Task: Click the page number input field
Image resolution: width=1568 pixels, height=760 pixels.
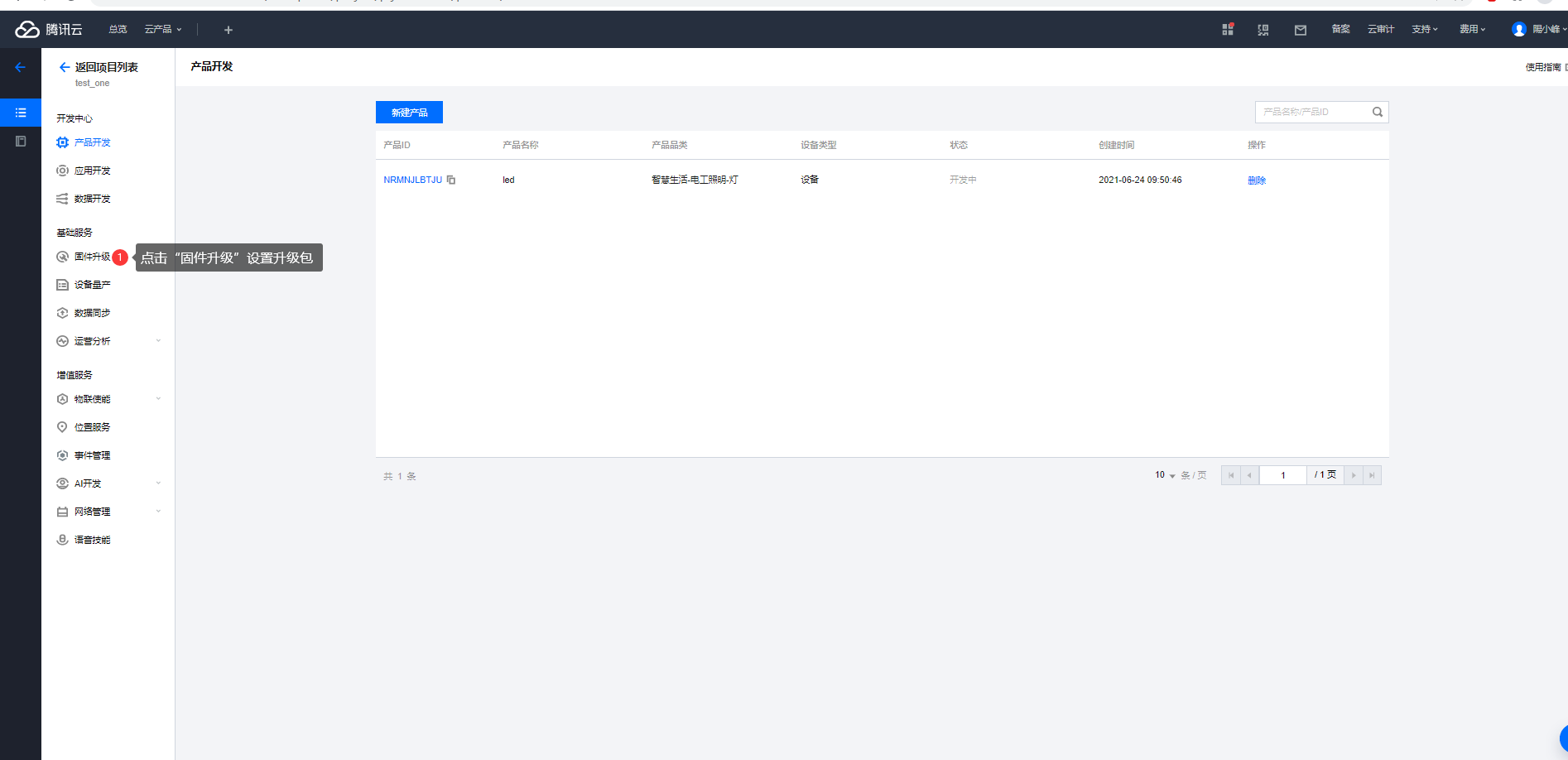Action: (1283, 475)
